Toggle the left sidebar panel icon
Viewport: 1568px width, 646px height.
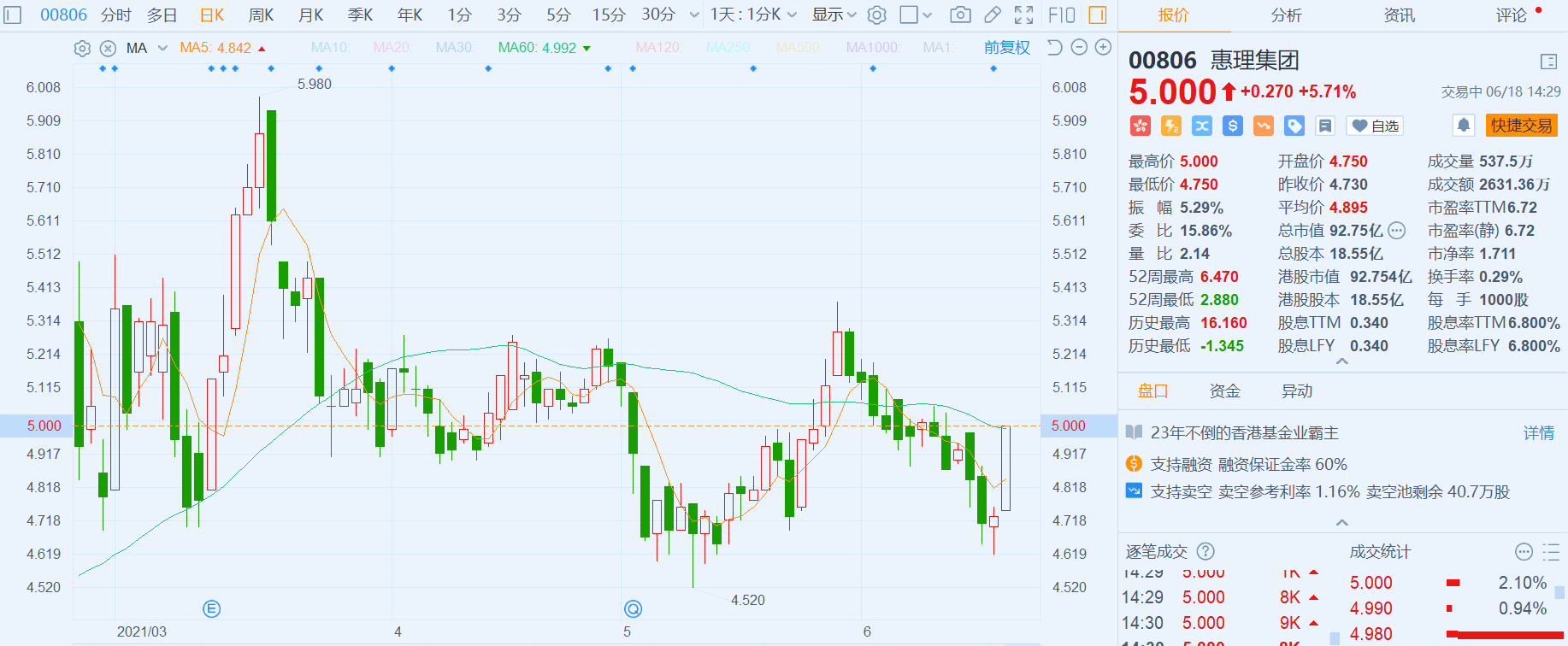pos(12,15)
